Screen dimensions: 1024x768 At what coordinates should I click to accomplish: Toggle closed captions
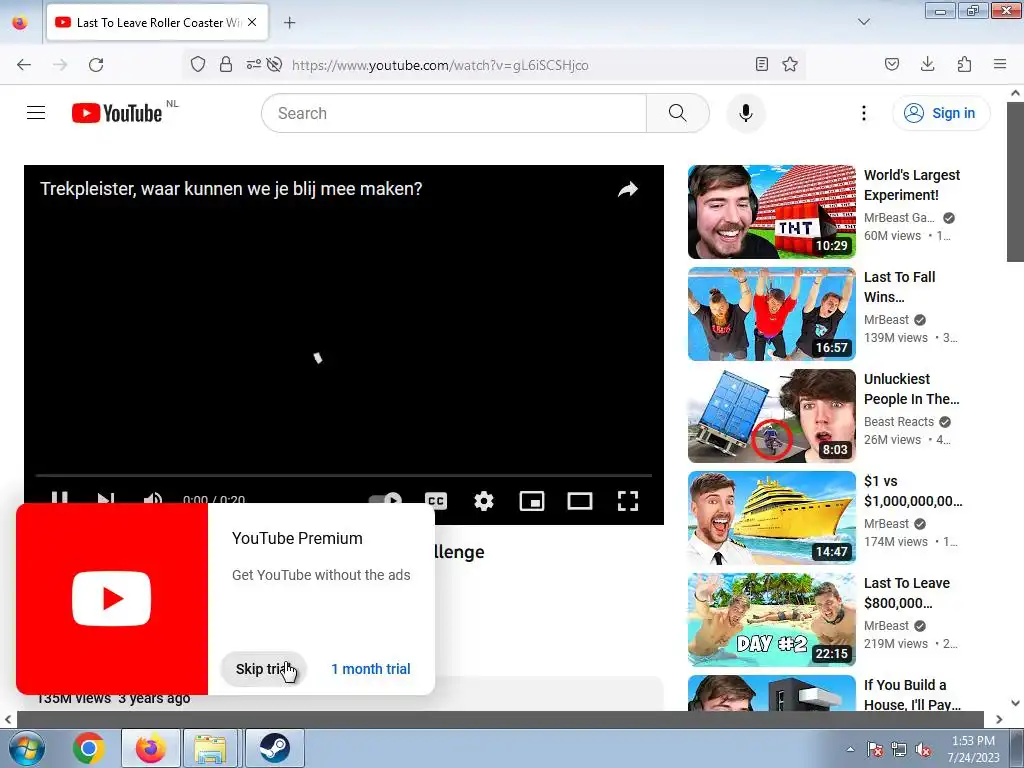click(436, 500)
